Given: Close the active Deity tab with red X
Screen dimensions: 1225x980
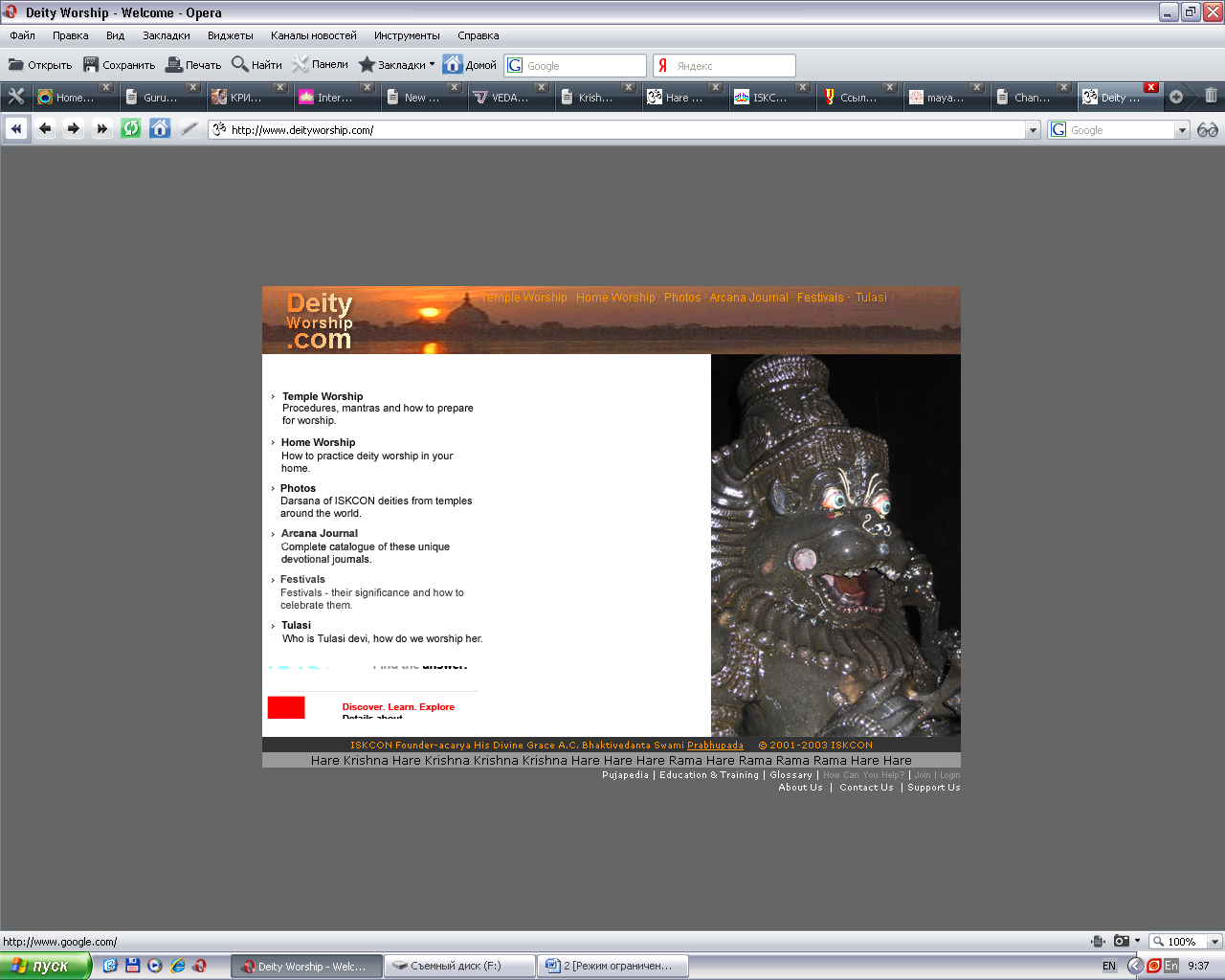Looking at the screenshot, I should click(x=1151, y=87).
